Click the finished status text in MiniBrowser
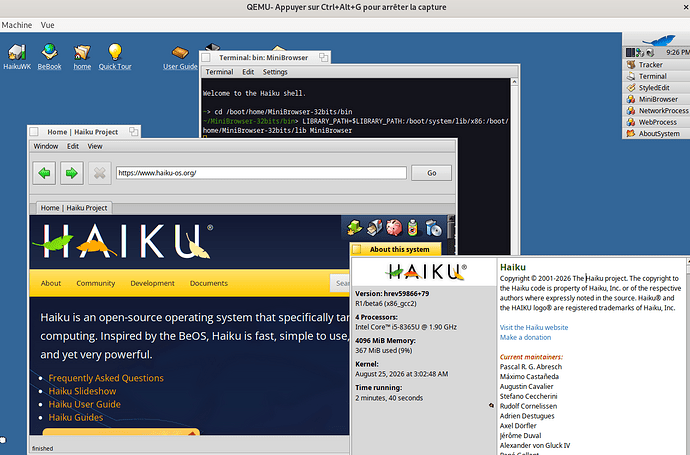This screenshot has width=690, height=455. click(42, 448)
